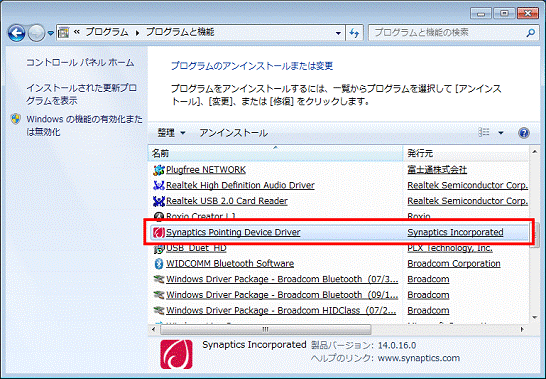Click the large Synaptics logo in details pane
546x379 pixels.
pyautogui.click(x=176, y=354)
